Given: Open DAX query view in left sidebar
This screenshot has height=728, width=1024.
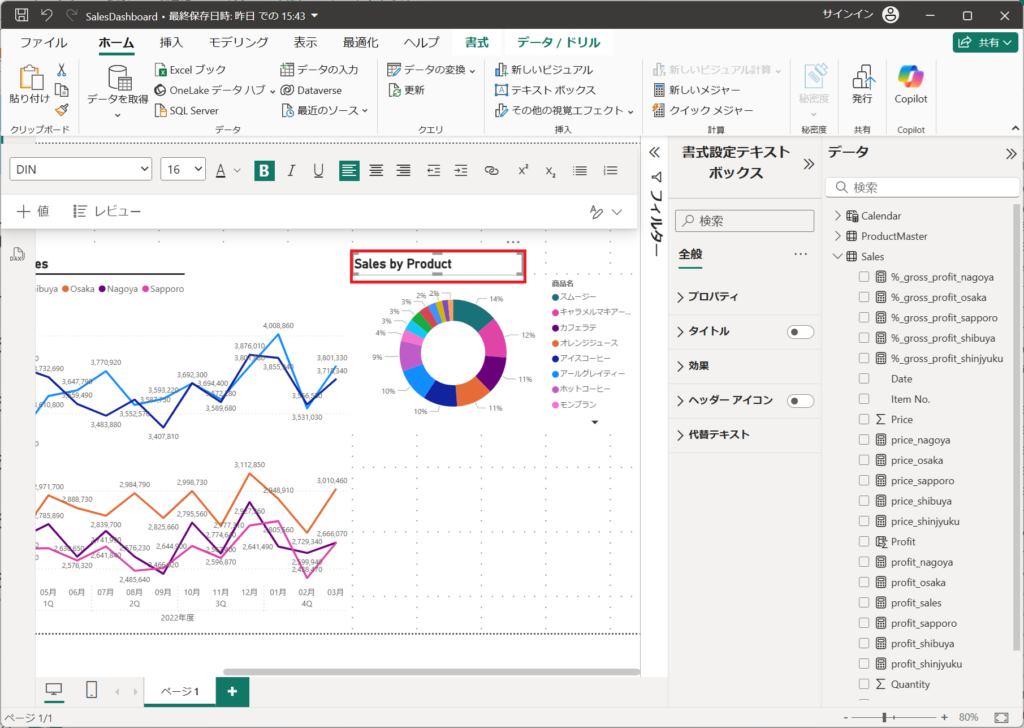Looking at the screenshot, I should (17, 255).
